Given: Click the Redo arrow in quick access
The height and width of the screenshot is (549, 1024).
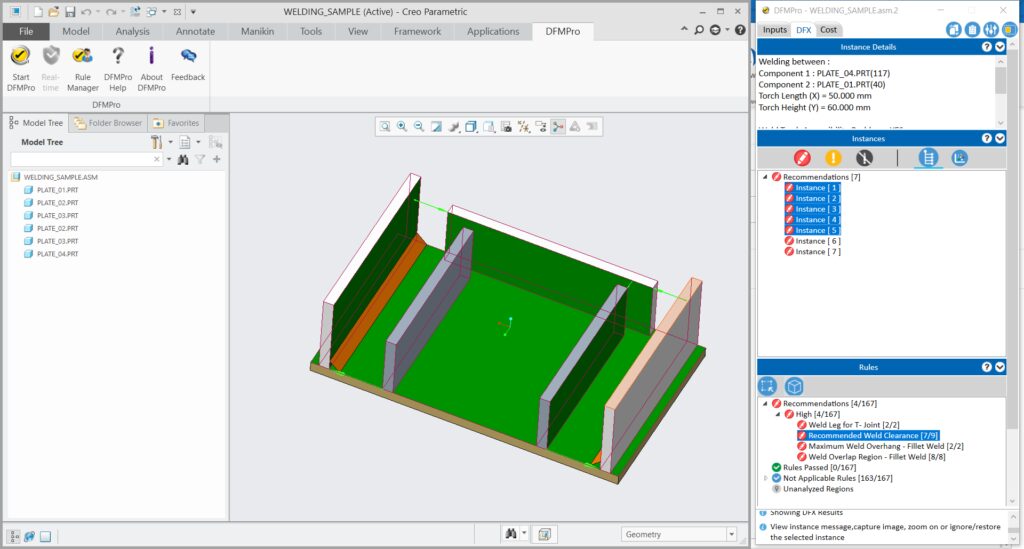Looking at the screenshot, I should tap(111, 12).
